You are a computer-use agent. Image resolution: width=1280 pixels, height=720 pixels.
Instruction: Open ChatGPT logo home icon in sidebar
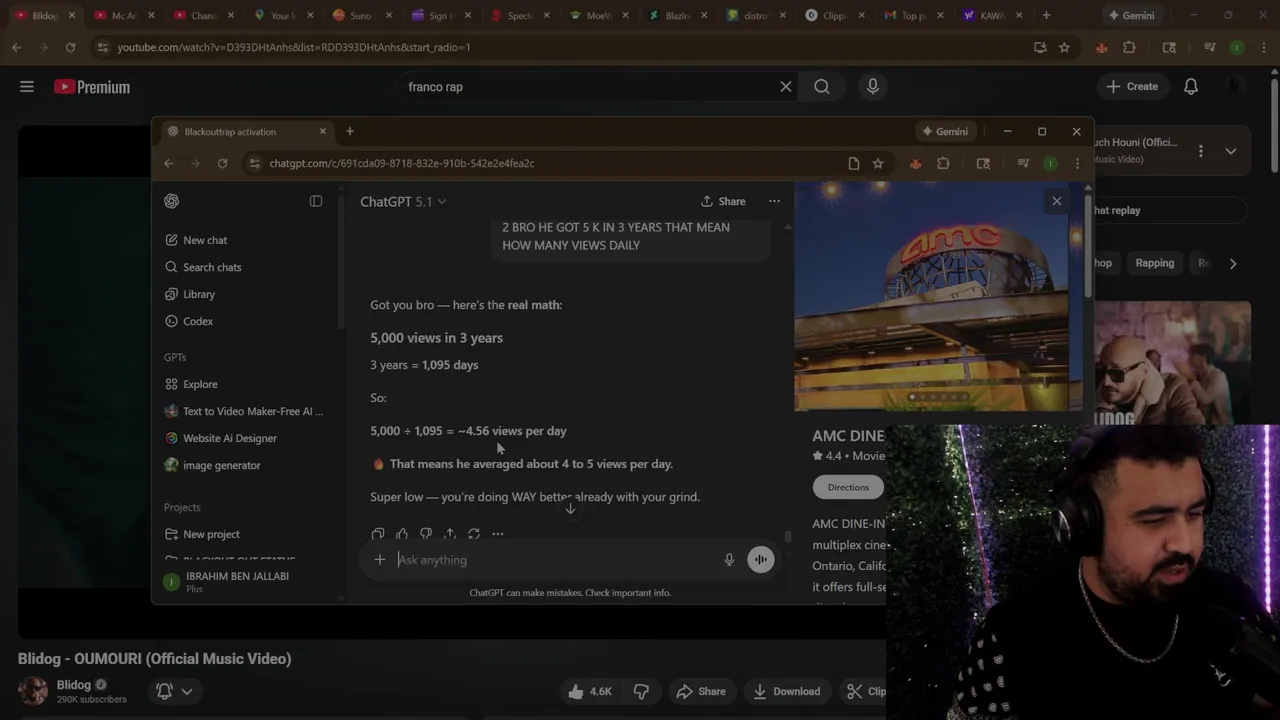(172, 201)
